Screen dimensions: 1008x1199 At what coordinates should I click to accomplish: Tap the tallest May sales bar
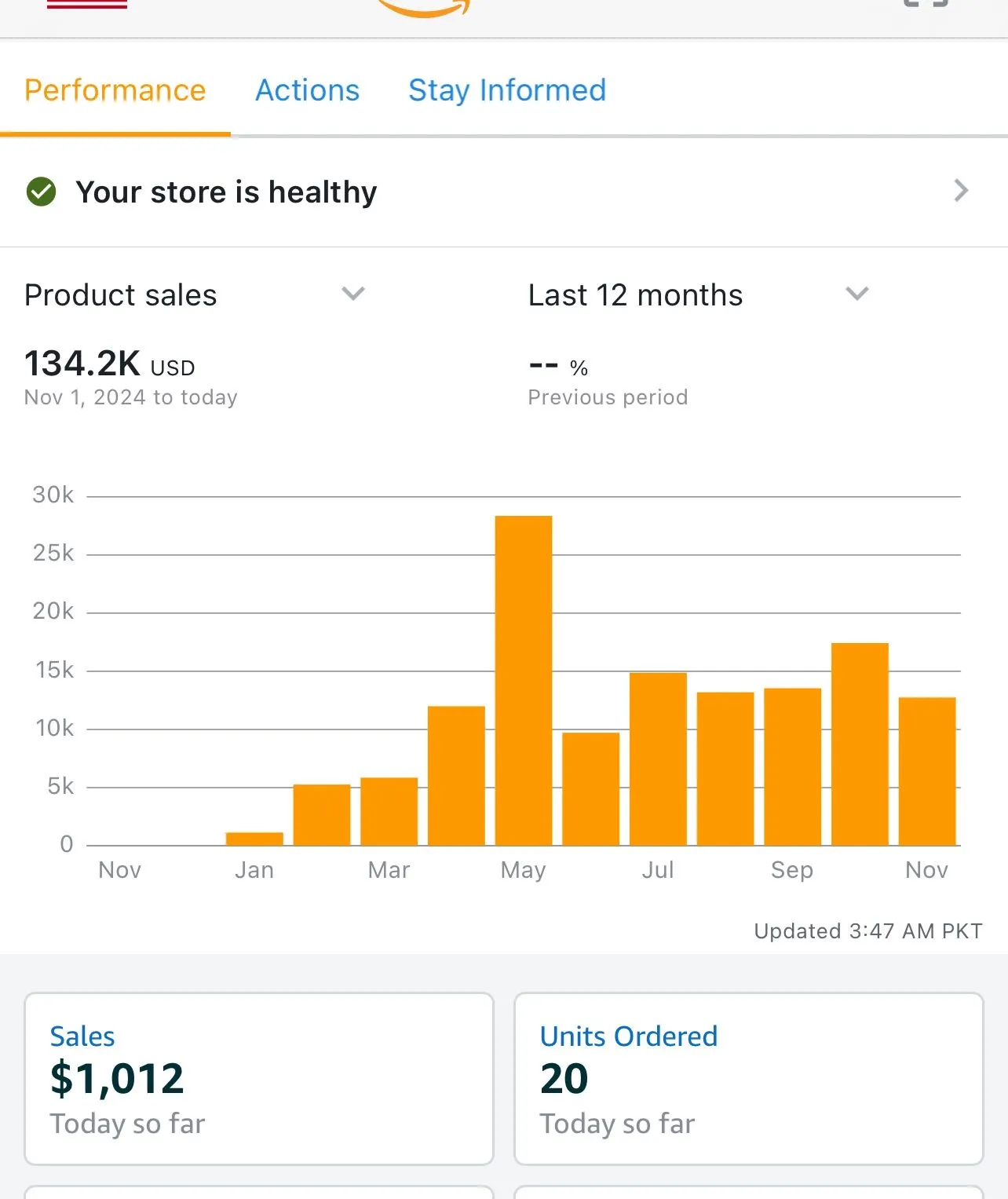pos(524,680)
